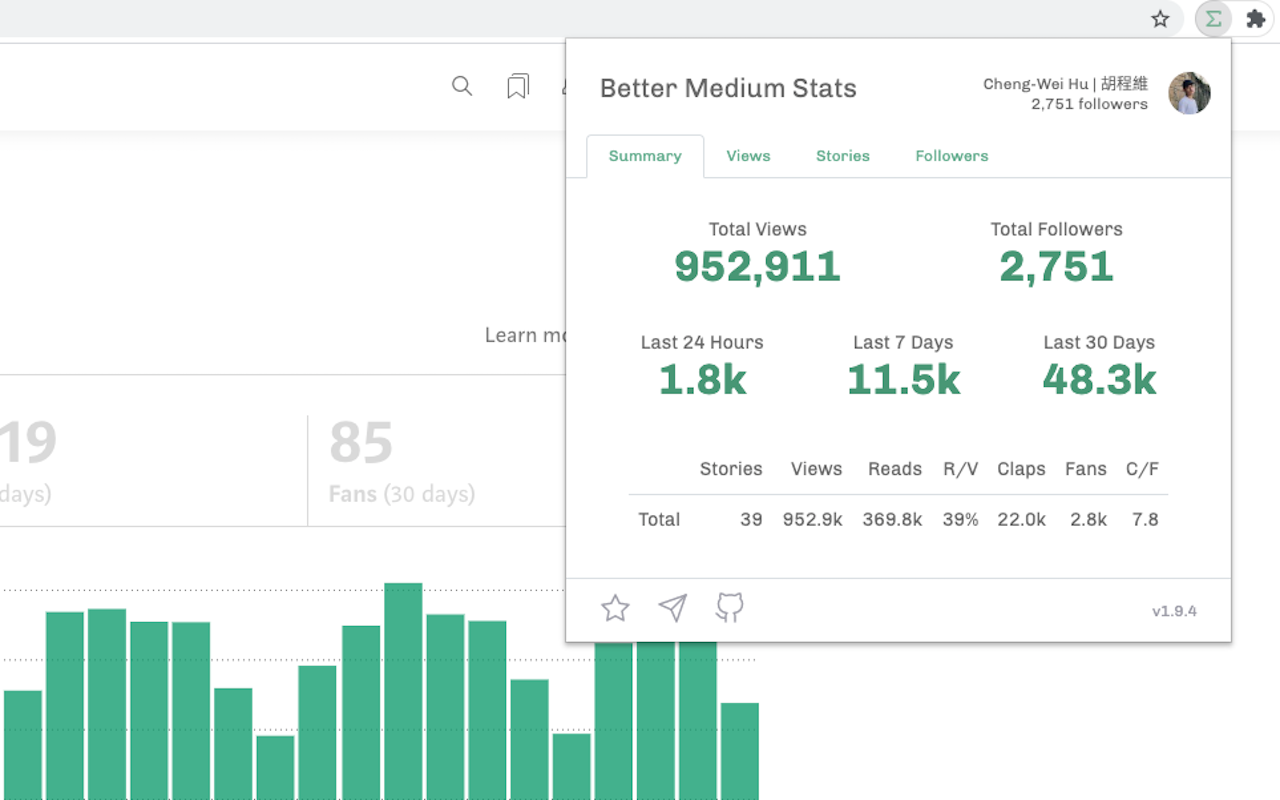Click the R/V column header
The width and height of the screenshot is (1280, 800).
click(960, 469)
